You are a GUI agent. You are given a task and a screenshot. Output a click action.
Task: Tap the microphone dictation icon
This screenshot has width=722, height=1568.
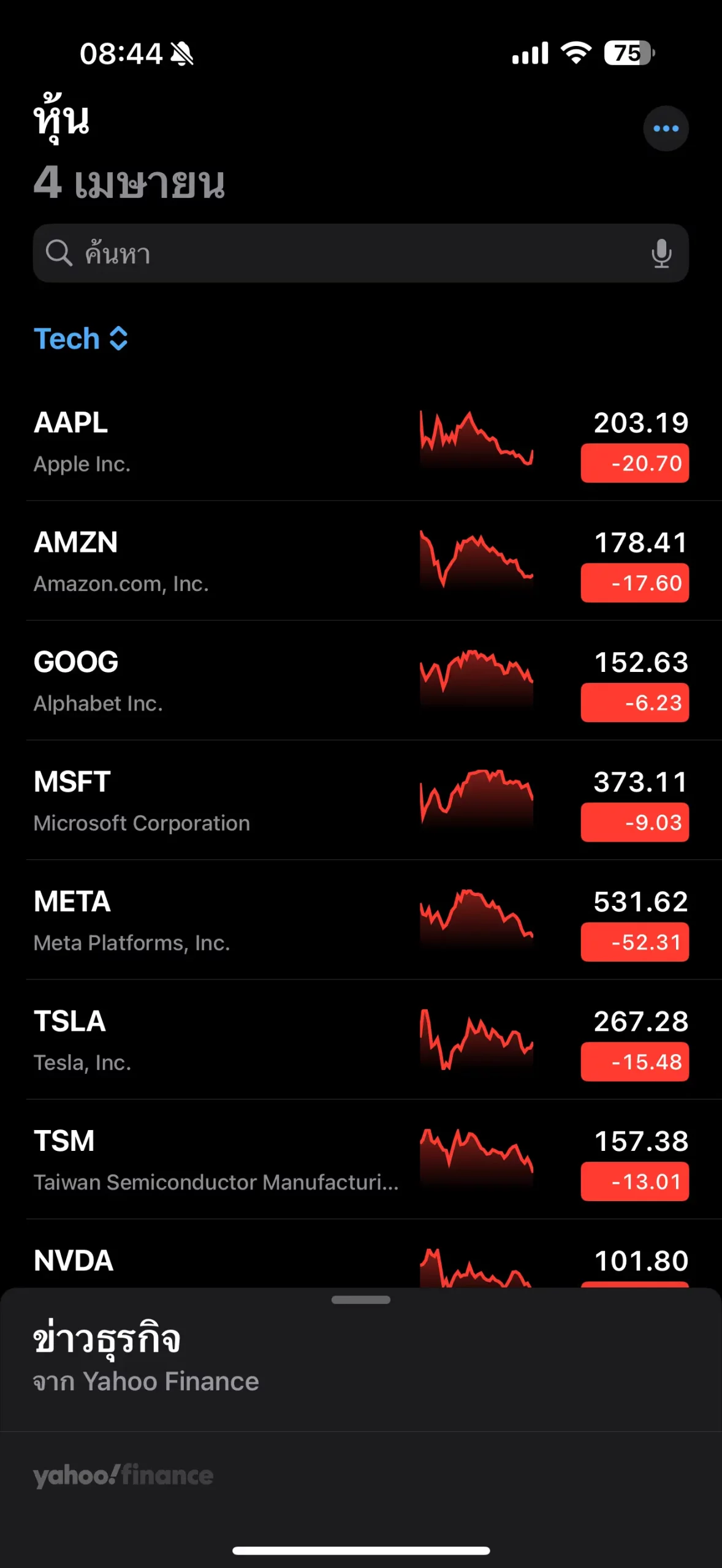661,253
